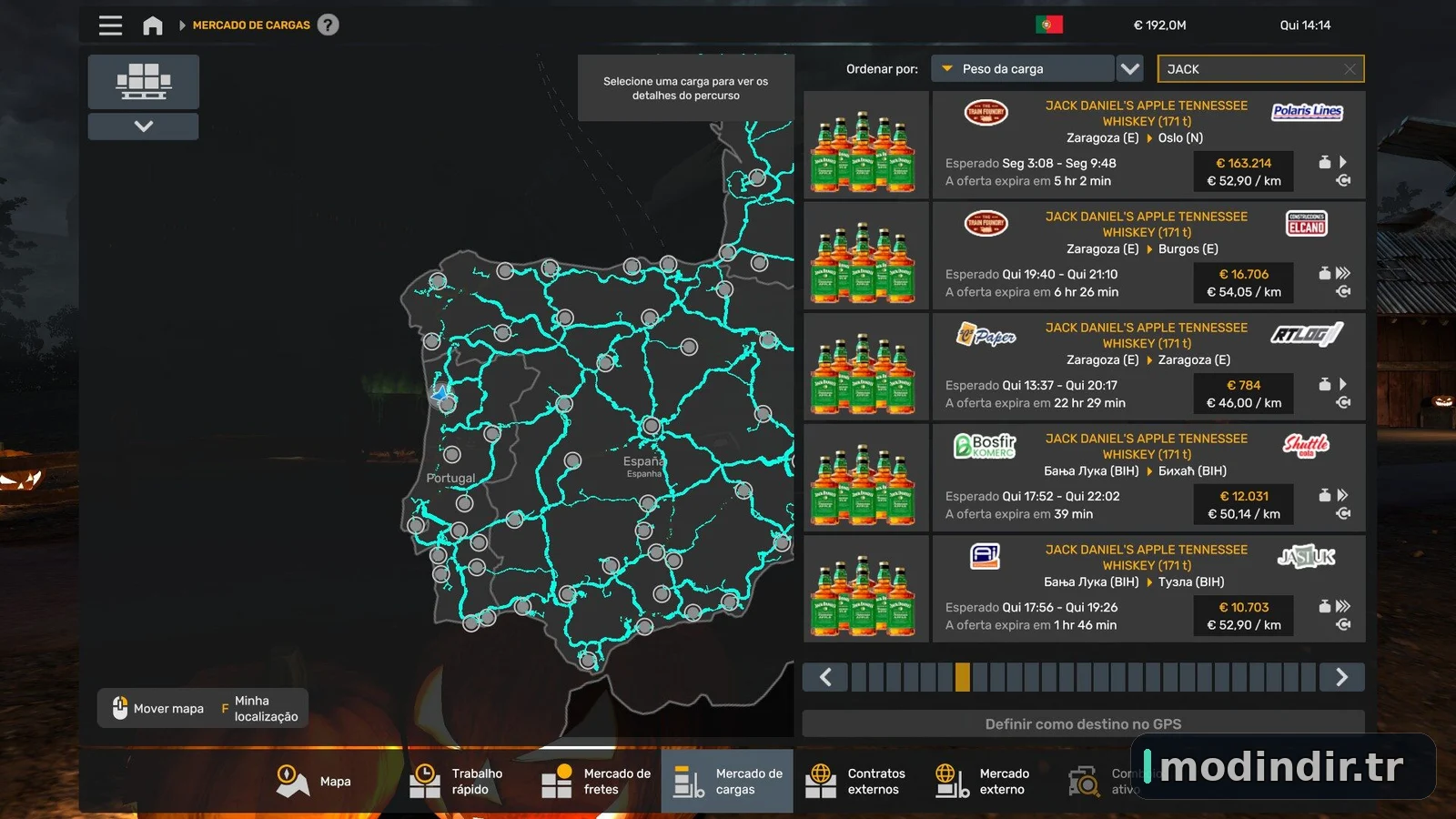Viewport: 1456px width, 819px height.
Task: Click the € 163.214 price box
Action: pos(1243,172)
